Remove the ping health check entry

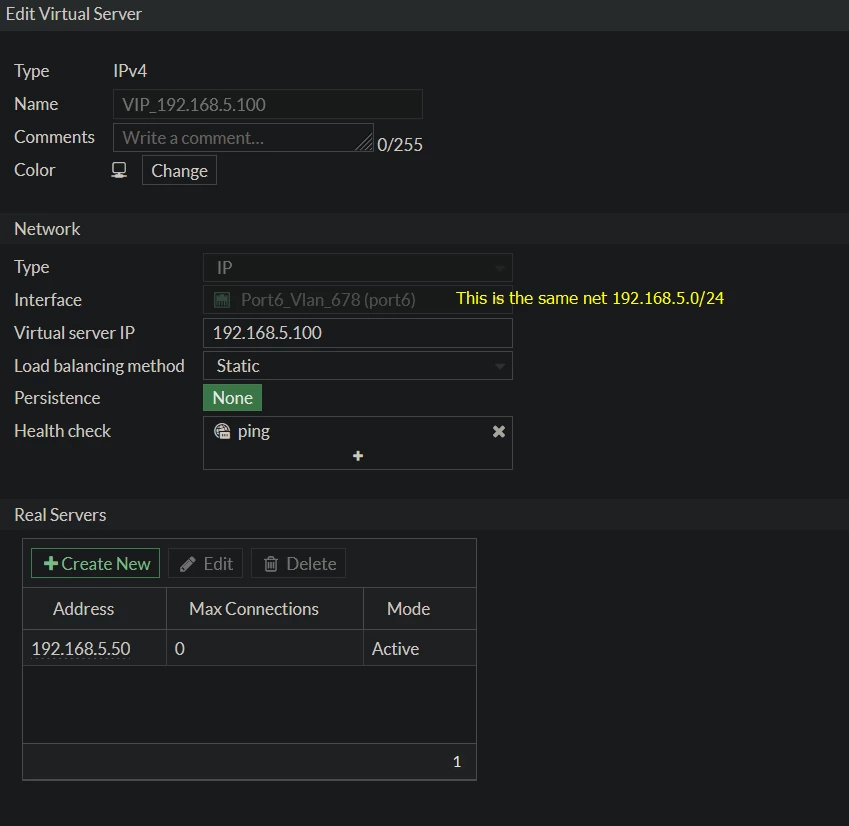[499, 431]
